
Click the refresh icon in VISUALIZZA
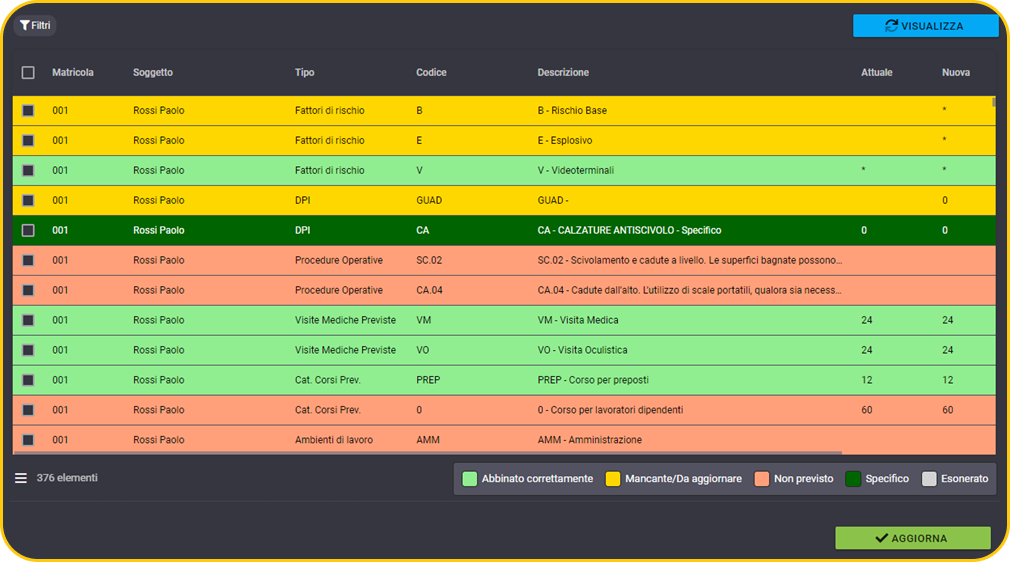click(891, 26)
